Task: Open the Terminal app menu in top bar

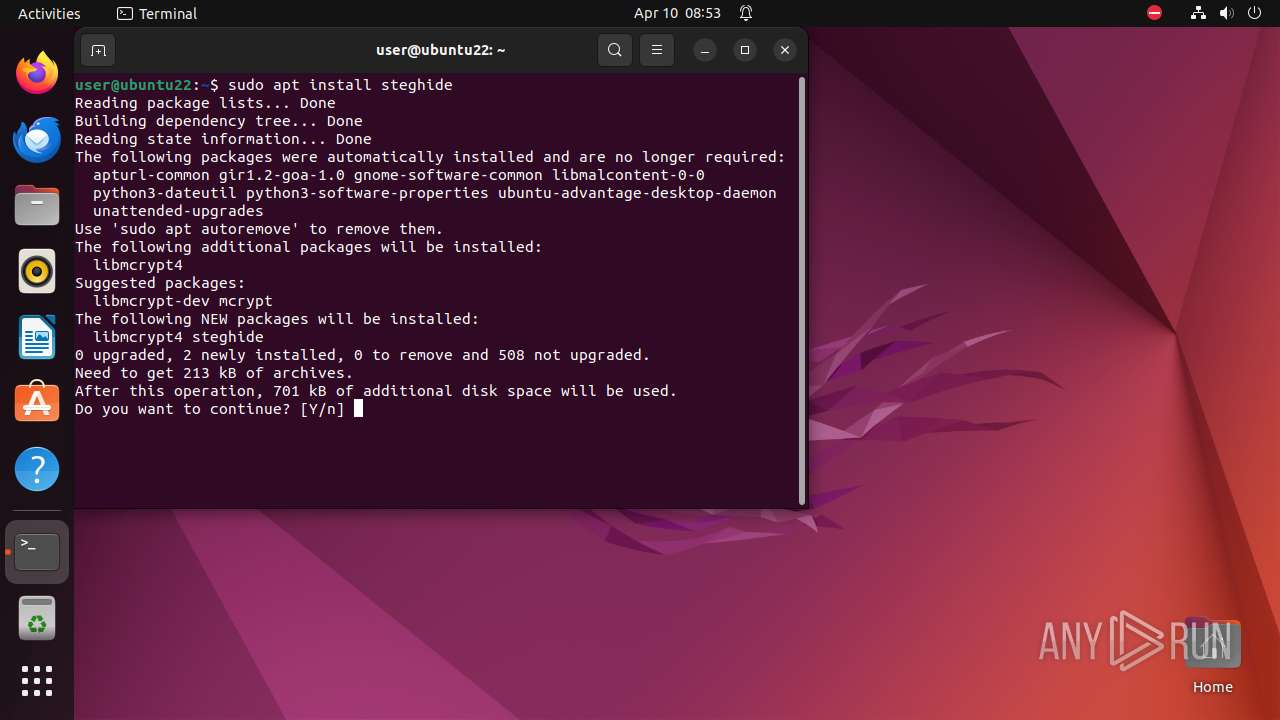Action: (x=157, y=14)
